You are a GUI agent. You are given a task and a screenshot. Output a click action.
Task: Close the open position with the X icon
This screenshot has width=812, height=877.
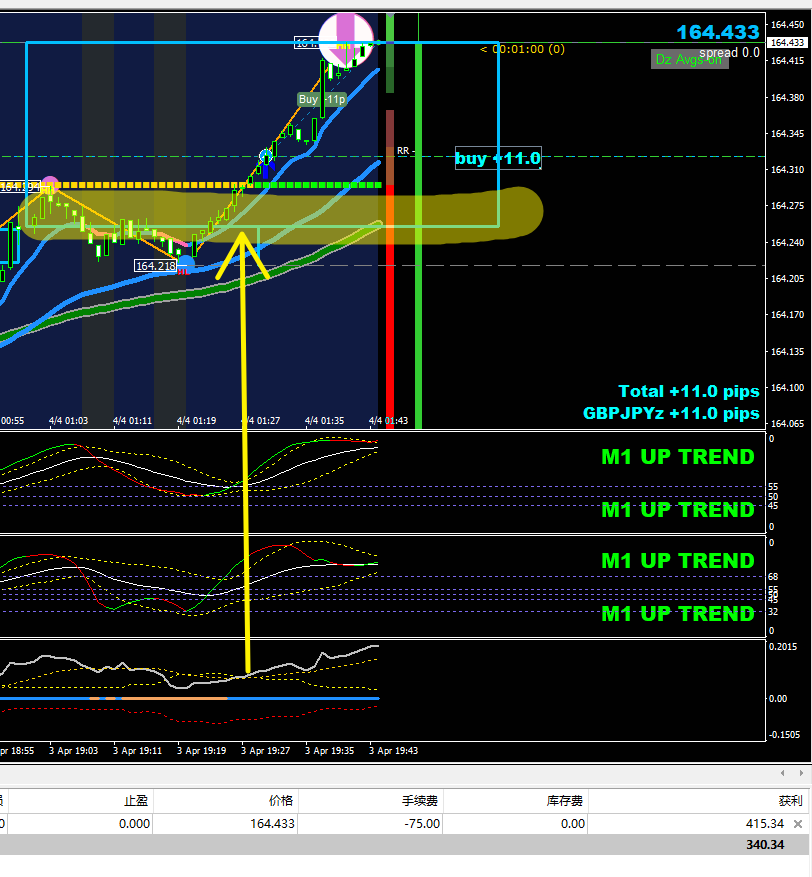(798, 823)
